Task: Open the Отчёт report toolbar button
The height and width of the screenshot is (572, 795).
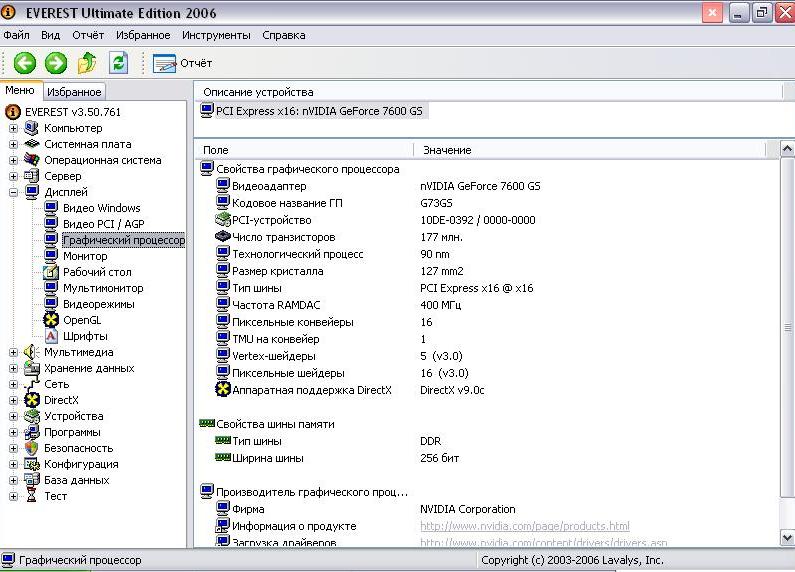Action: point(183,63)
